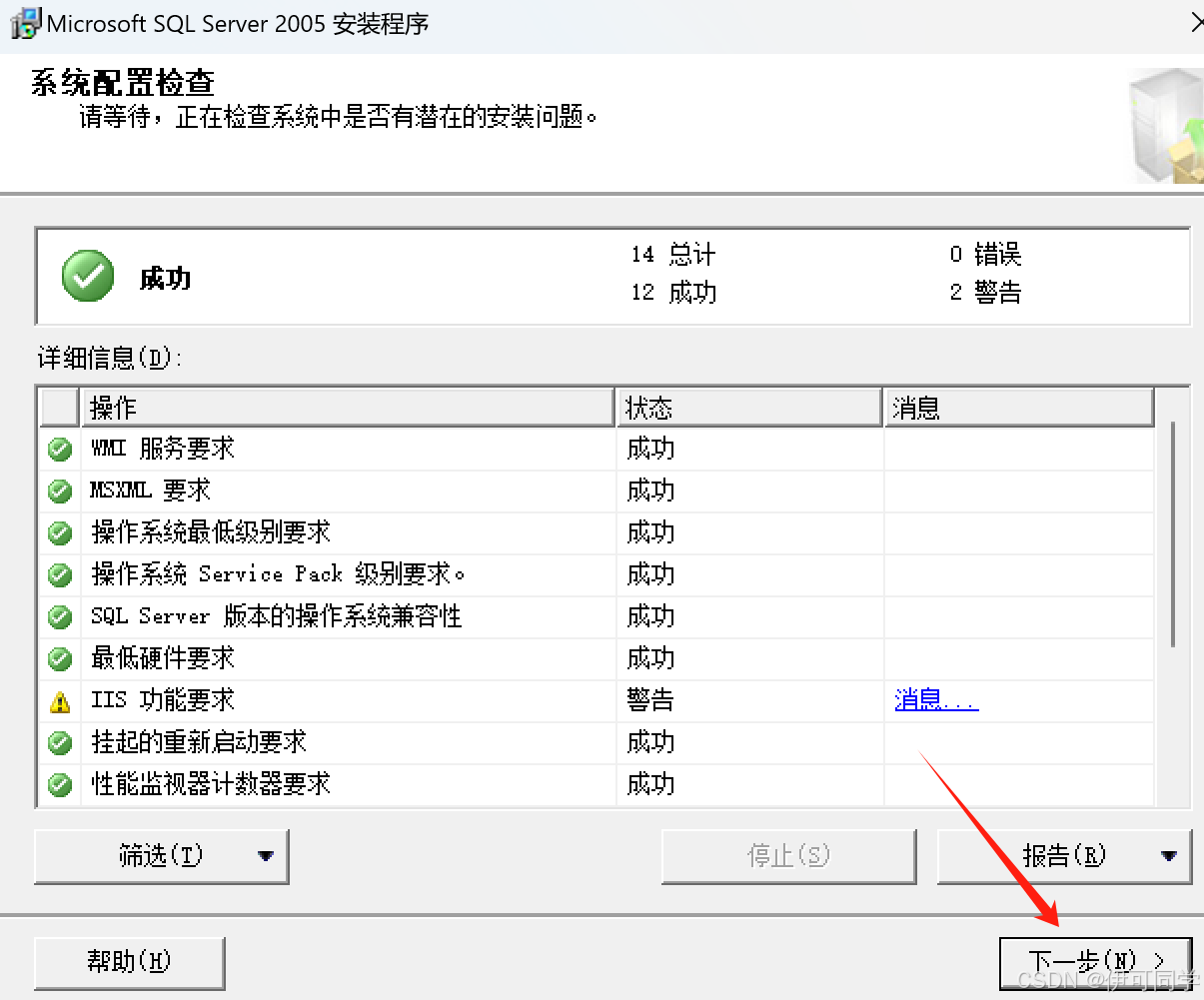Screen dimensions: 1204x1000
Task: Sort by the 消息 column header
Action: coord(1019,408)
